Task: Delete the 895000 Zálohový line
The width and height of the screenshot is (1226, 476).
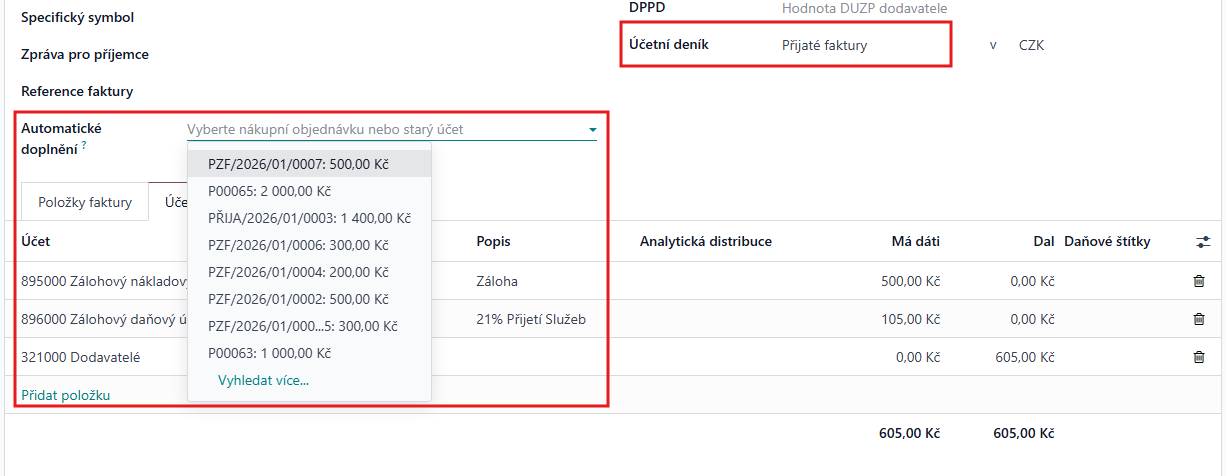Action: pyautogui.click(x=1199, y=281)
